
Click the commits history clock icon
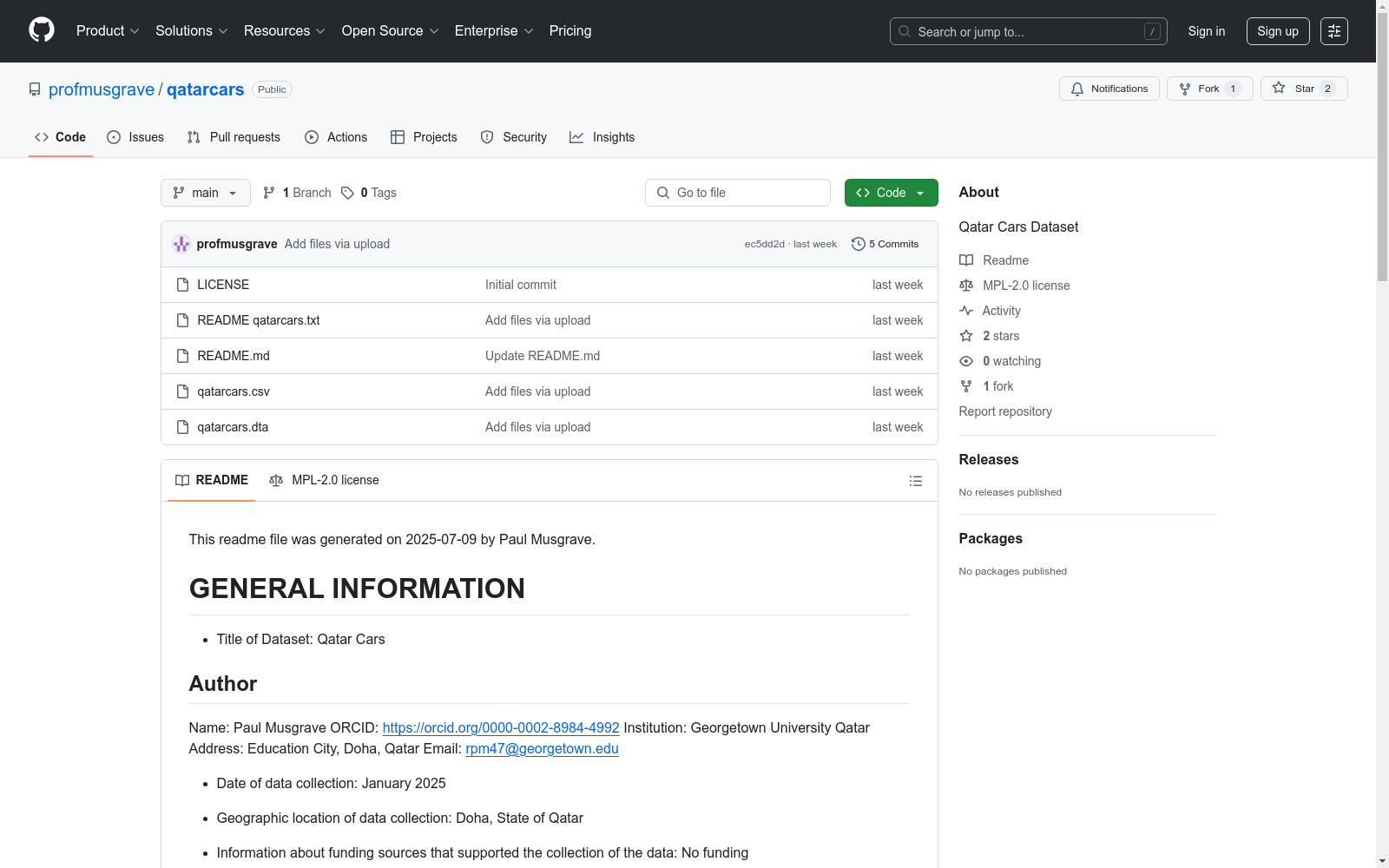tap(859, 244)
